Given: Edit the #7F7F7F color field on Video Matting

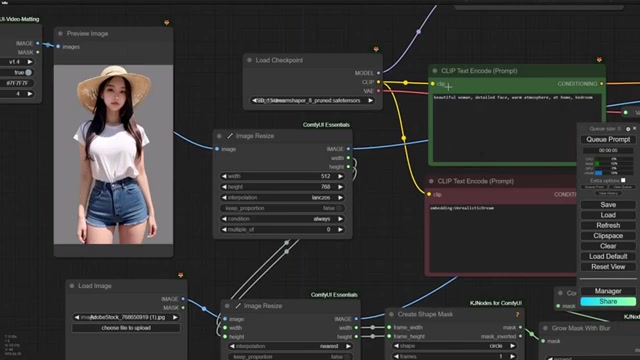Looking at the screenshot, I should point(17,83).
